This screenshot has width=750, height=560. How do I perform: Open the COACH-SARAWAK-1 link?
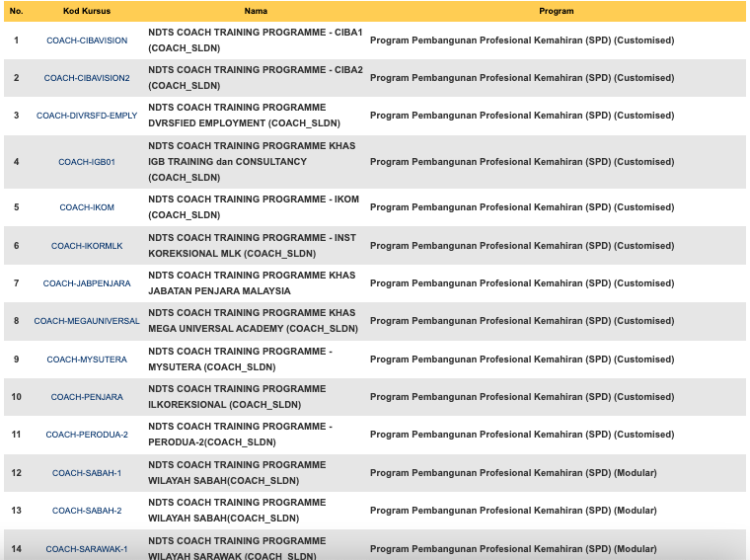[87, 548]
